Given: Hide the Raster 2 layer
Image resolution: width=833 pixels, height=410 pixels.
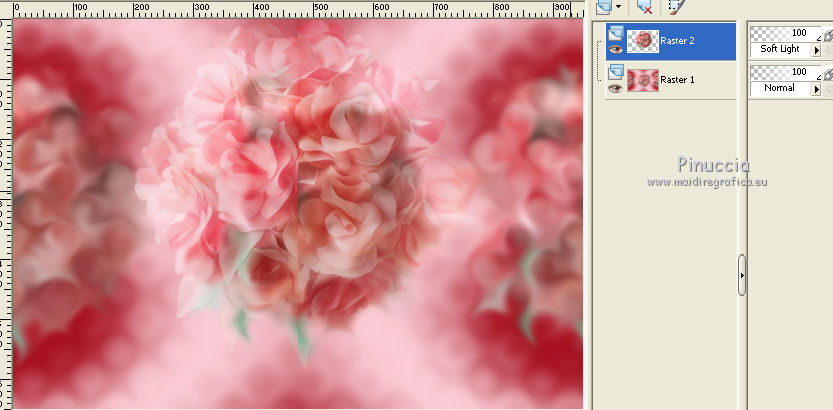Looking at the screenshot, I should pyautogui.click(x=615, y=49).
